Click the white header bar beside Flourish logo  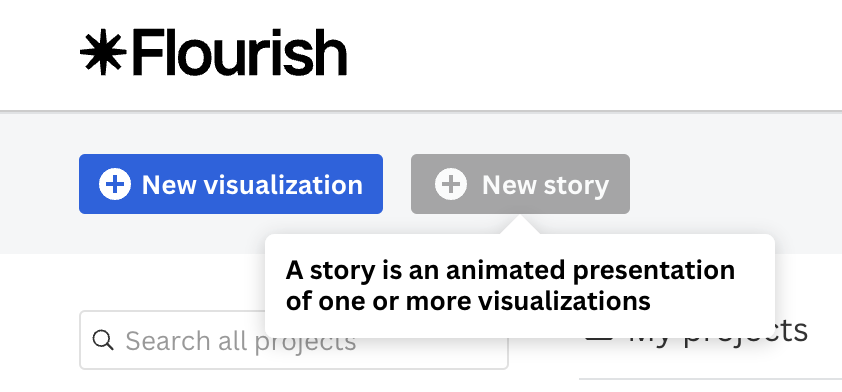[591, 54]
